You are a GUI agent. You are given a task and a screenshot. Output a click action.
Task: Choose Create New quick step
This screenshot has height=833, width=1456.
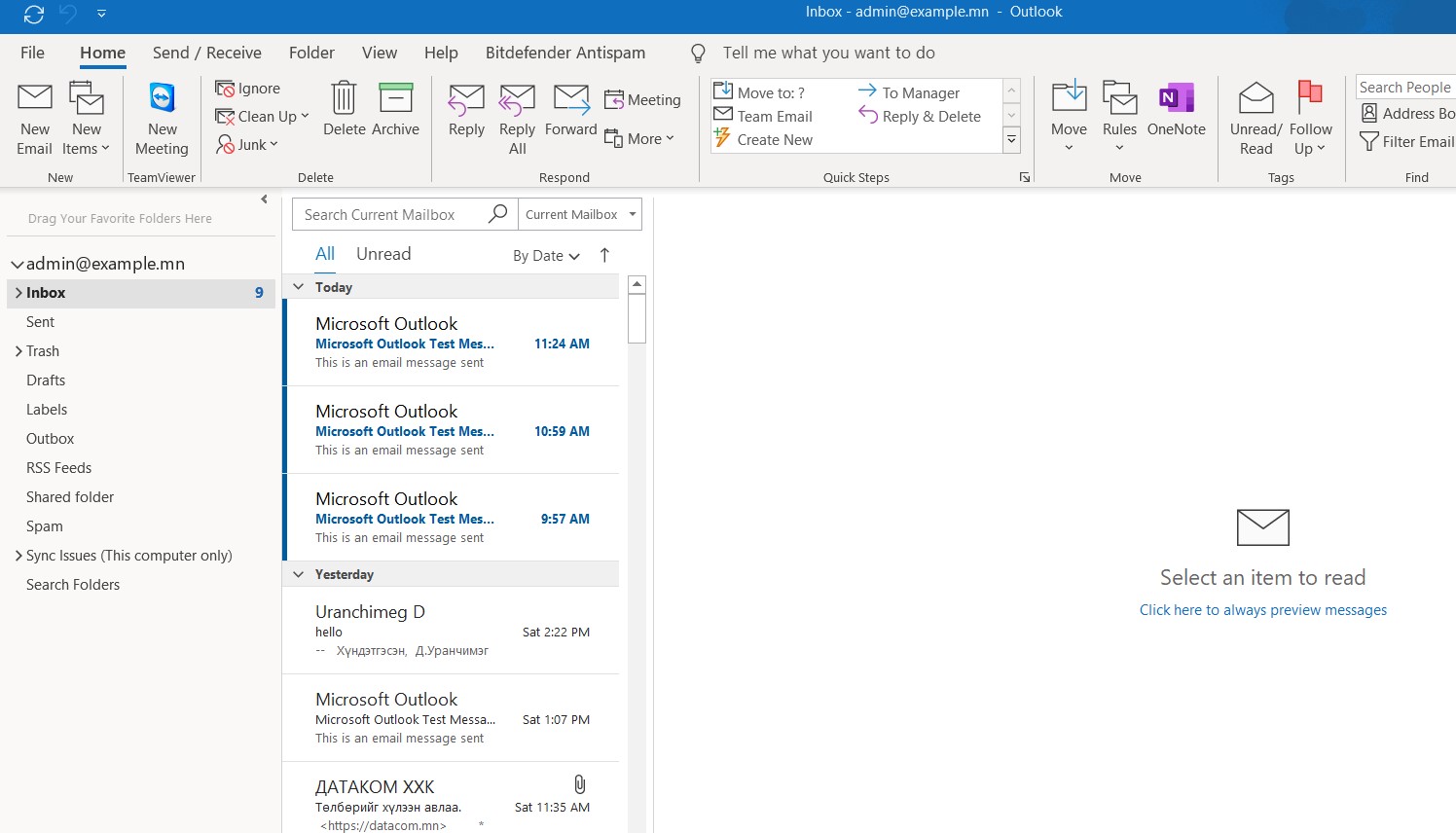[763, 139]
